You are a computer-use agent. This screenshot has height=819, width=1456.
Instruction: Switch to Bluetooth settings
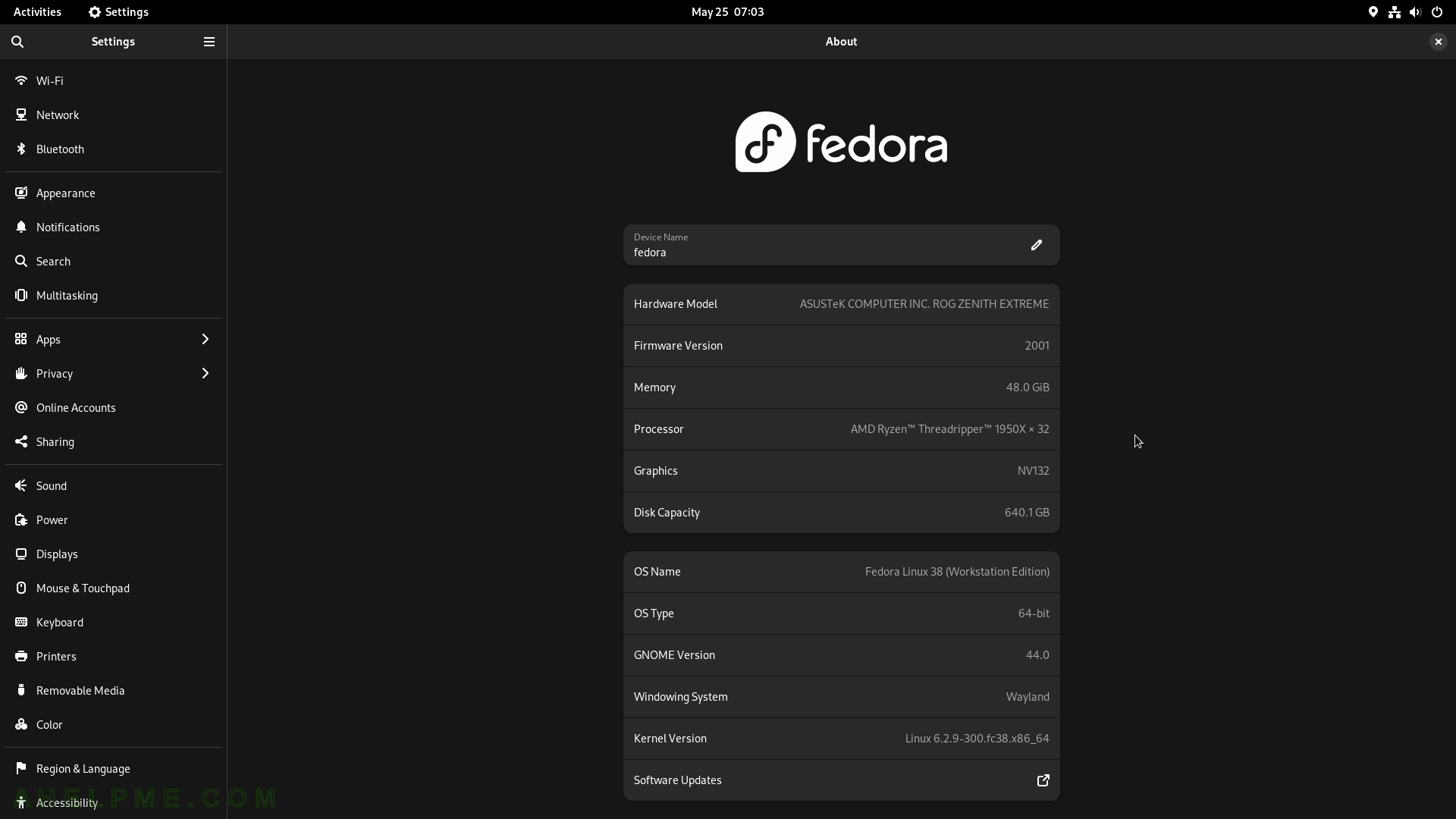pyautogui.click(x=114, y=149)
